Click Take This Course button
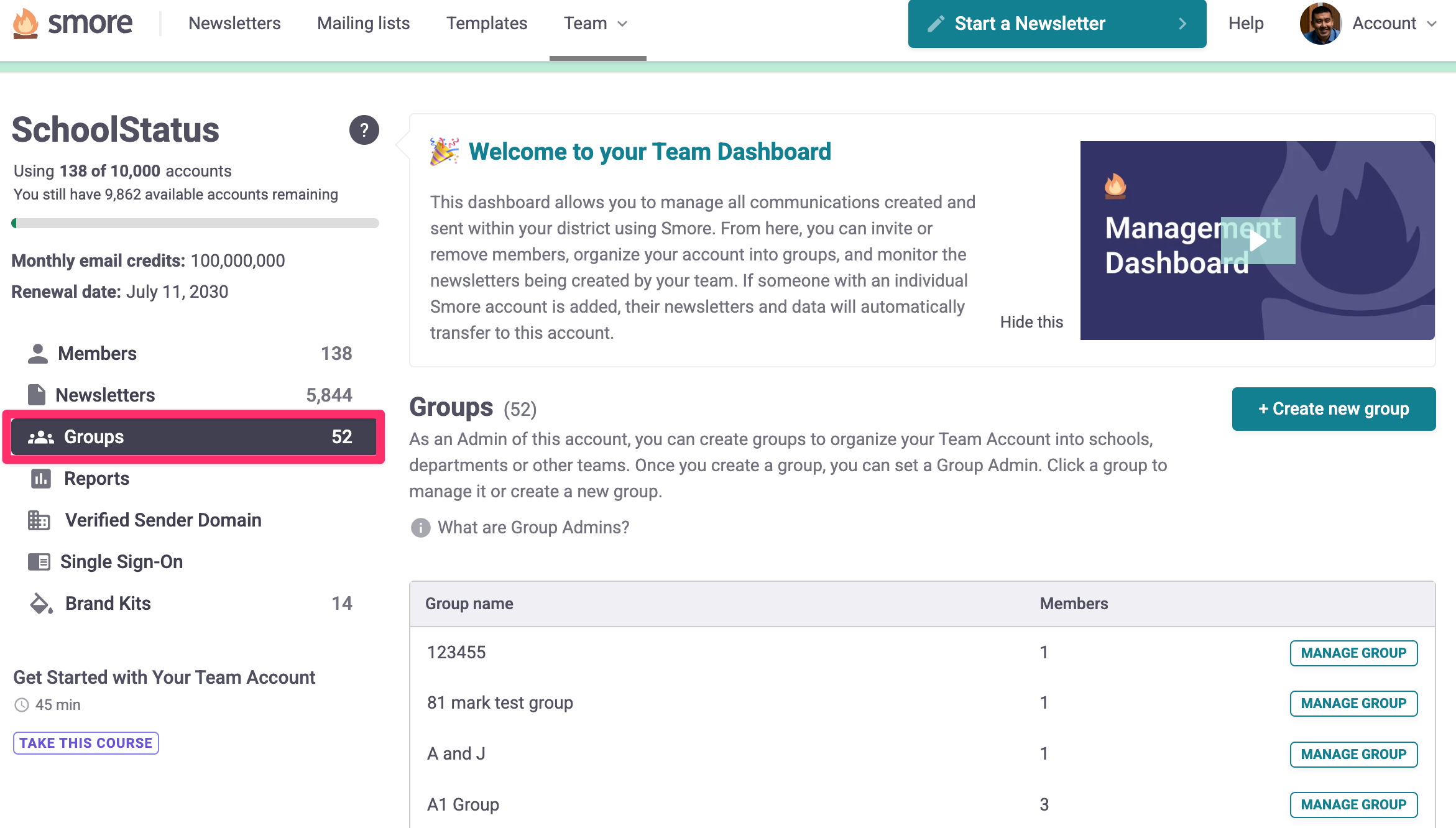The height and width of the screenshot is (828, 1456). (86, 743)
